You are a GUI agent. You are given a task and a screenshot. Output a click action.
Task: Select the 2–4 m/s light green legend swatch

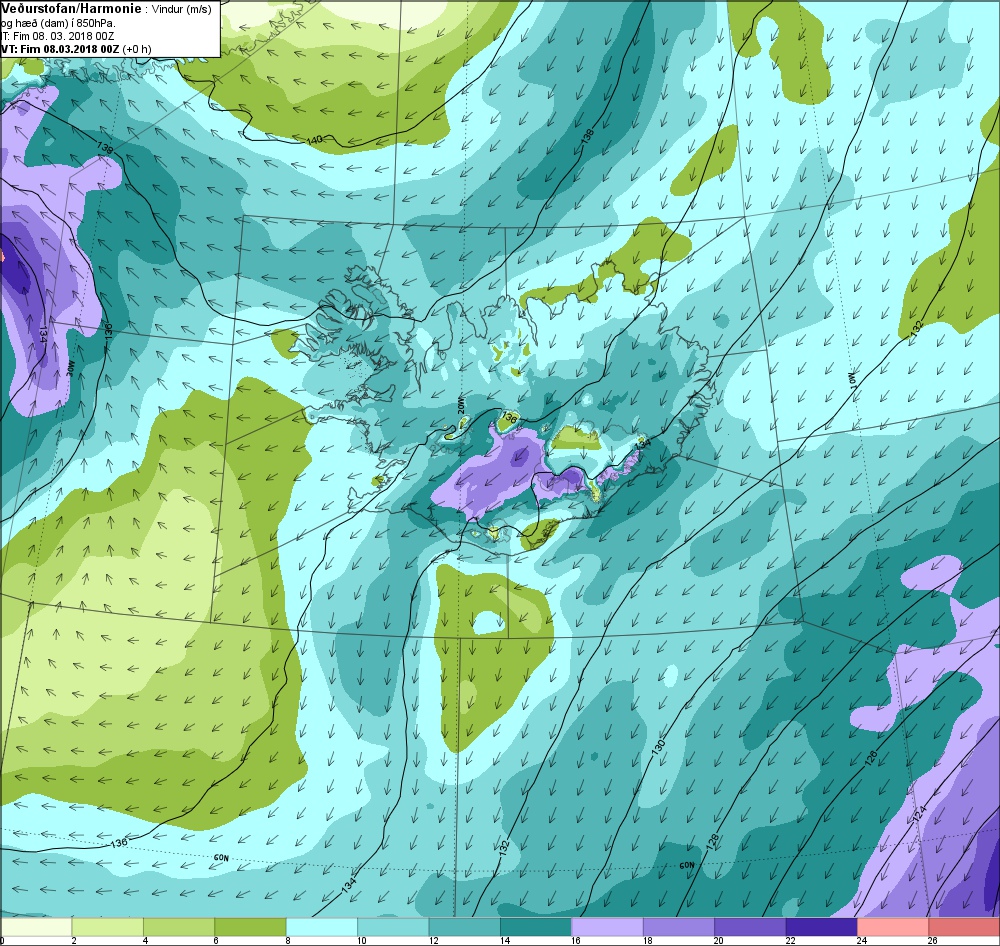click(107, 926)
